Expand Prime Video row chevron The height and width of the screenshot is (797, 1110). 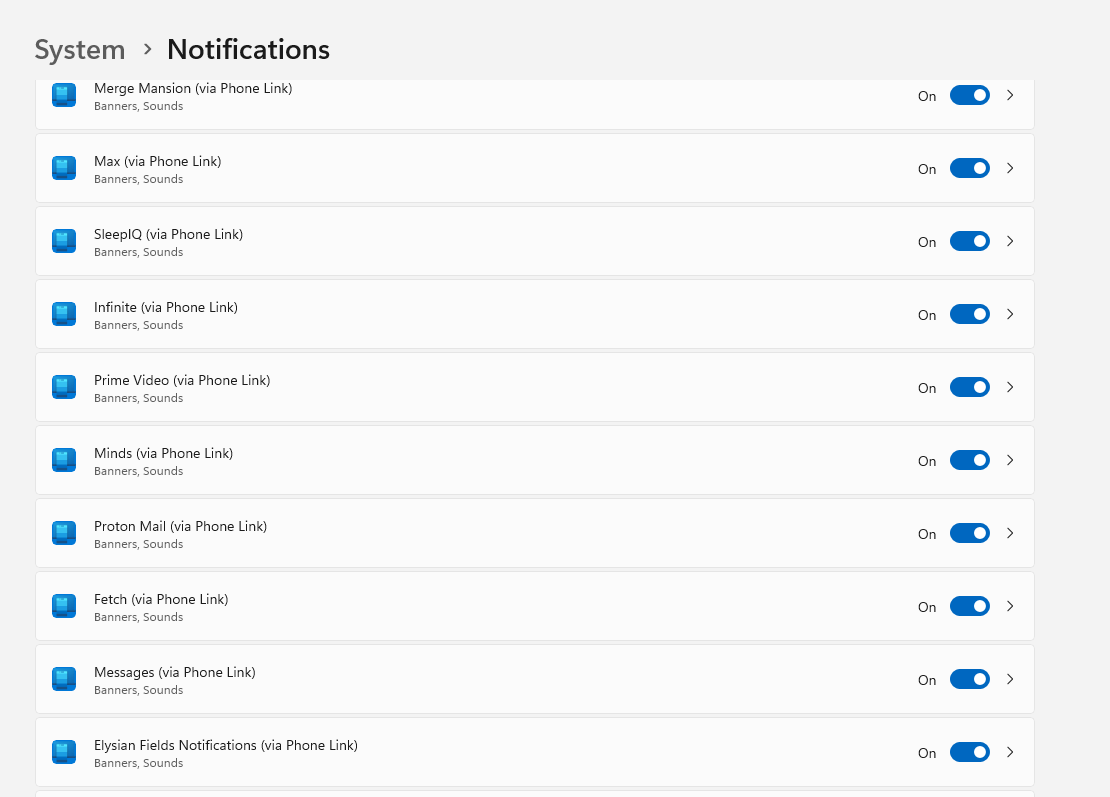coord(1010,386)
